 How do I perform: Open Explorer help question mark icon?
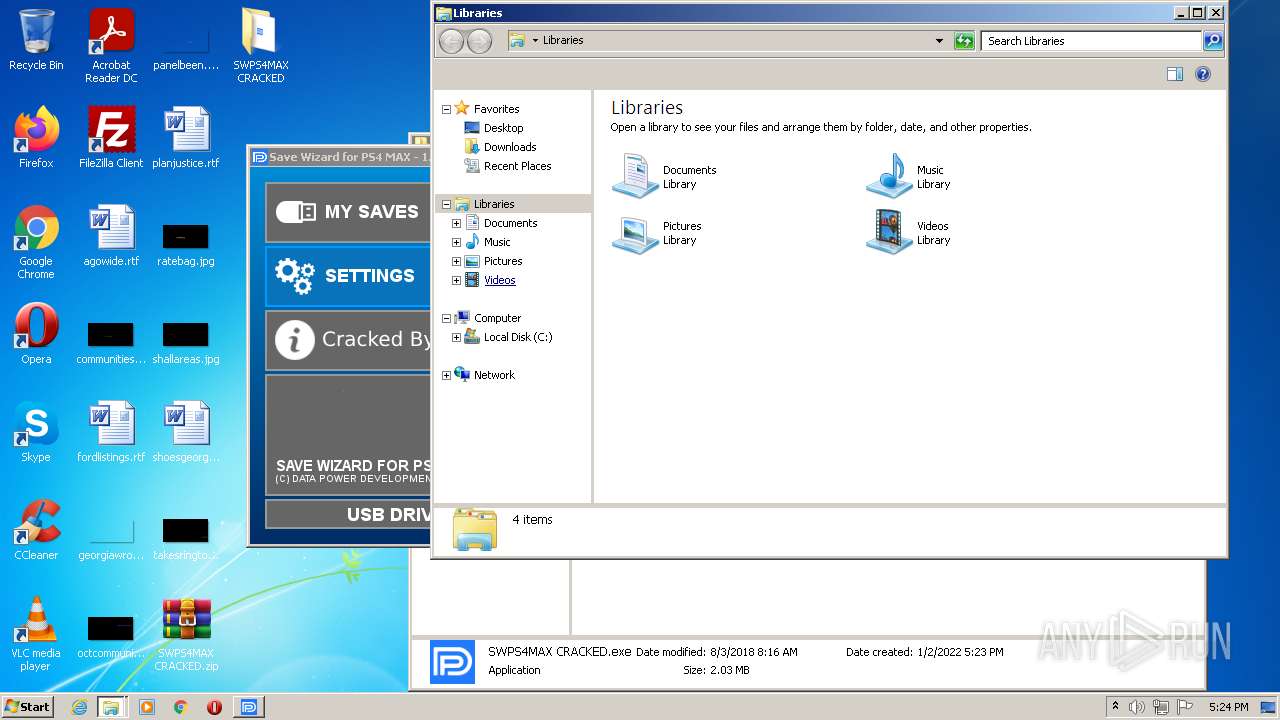click(1203, 74)
